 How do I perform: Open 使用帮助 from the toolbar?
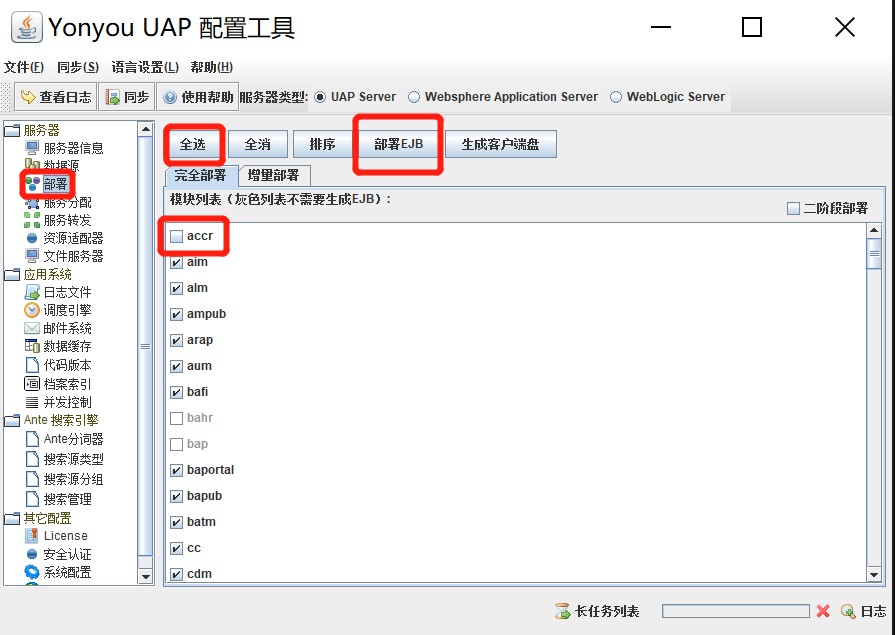coord(197,97)
